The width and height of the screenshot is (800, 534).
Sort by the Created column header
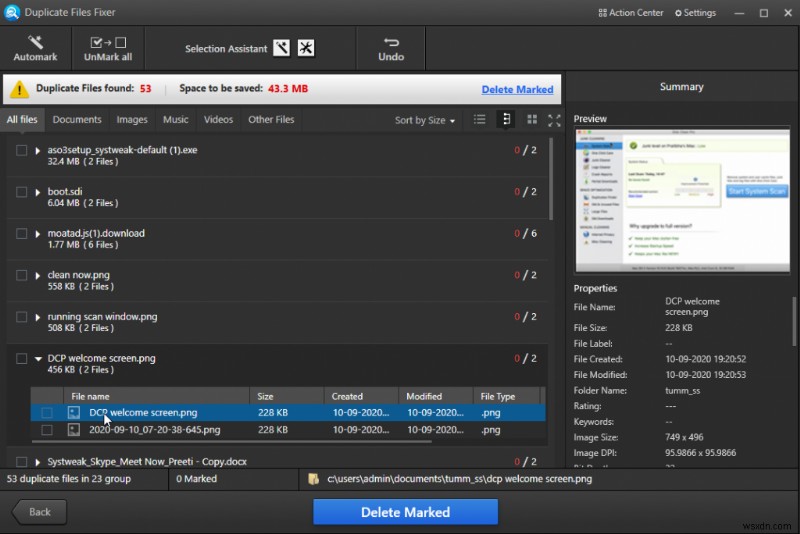point(361,396)
